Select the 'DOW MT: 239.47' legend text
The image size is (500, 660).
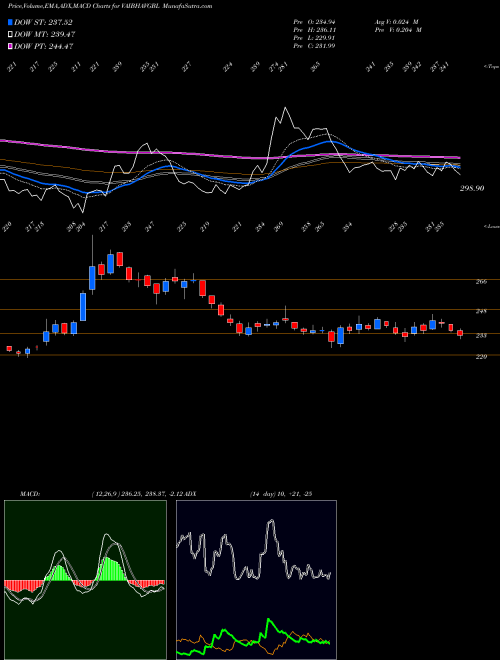(45, 35)
